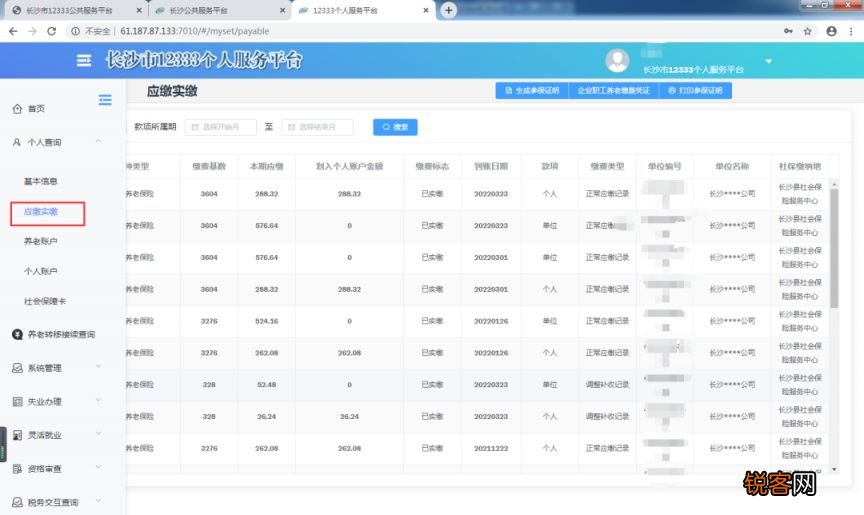The image size is (864, 515).
Task: Click the icon beside 养老转移接续查询
Action: tap(17, 334)
